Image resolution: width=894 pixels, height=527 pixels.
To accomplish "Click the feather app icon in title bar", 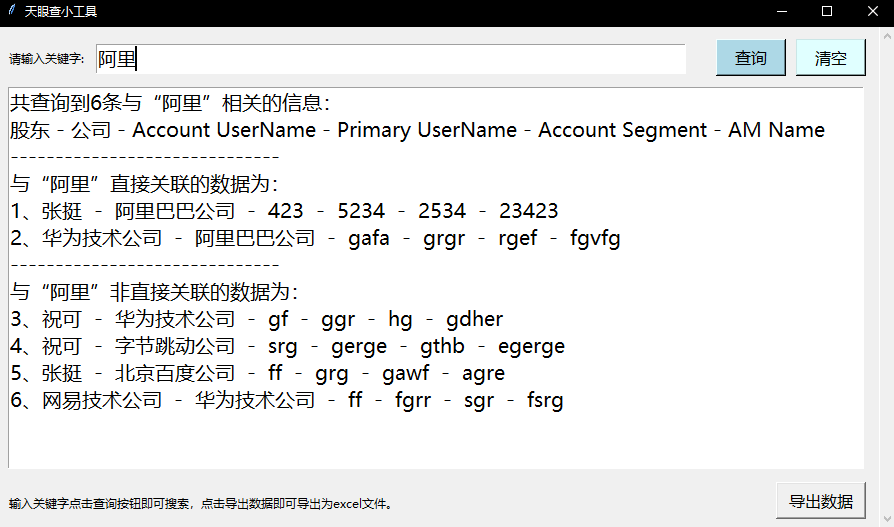I will tap(12, 10).
